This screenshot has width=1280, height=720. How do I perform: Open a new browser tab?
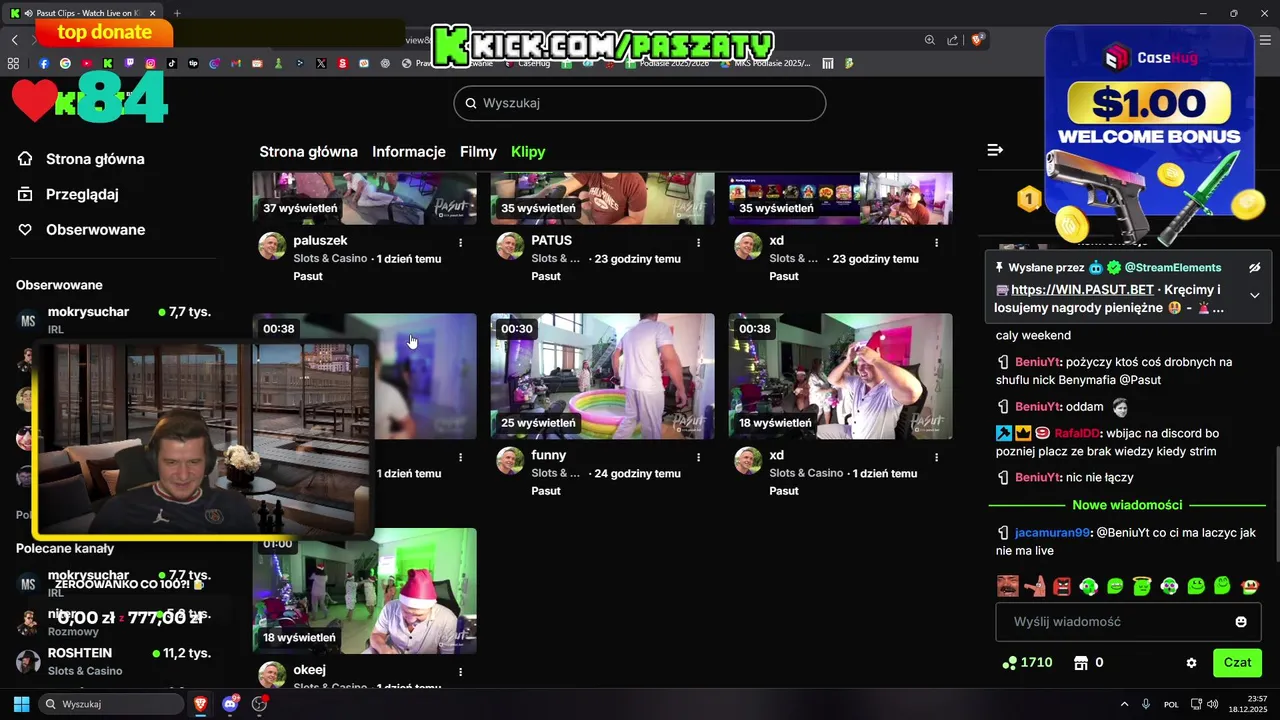tap(177, 13)
